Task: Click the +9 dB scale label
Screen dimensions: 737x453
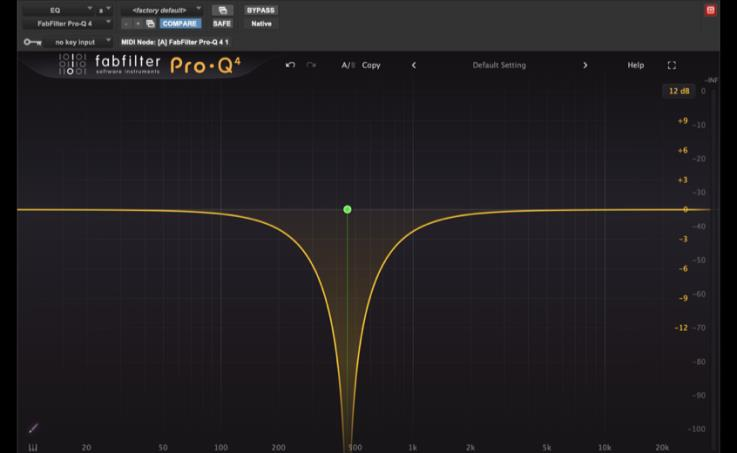Action: pos(682,121)
